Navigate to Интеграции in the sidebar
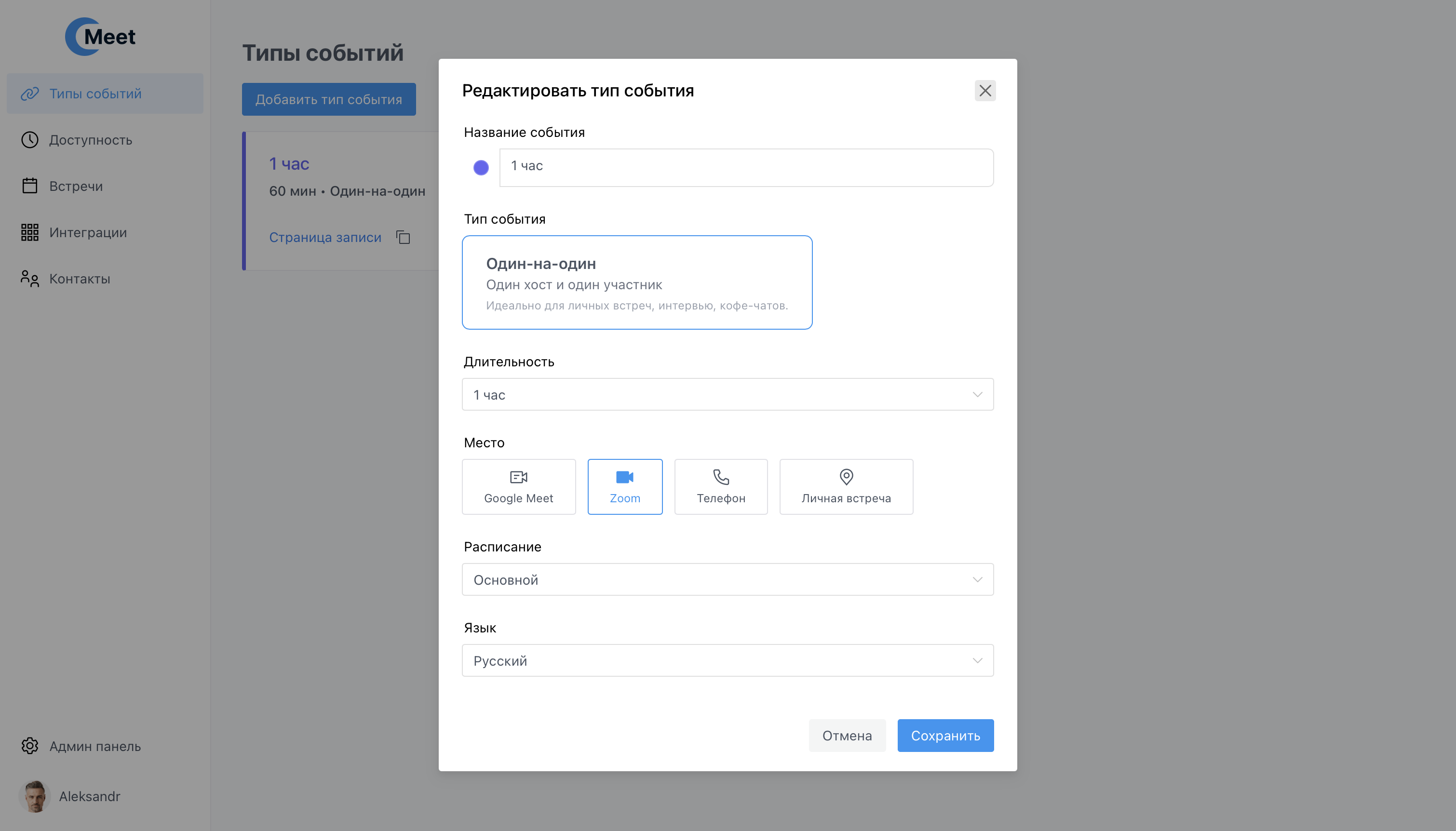The height and width of the screenshot is (831, 1456). (x=105, y=232)
